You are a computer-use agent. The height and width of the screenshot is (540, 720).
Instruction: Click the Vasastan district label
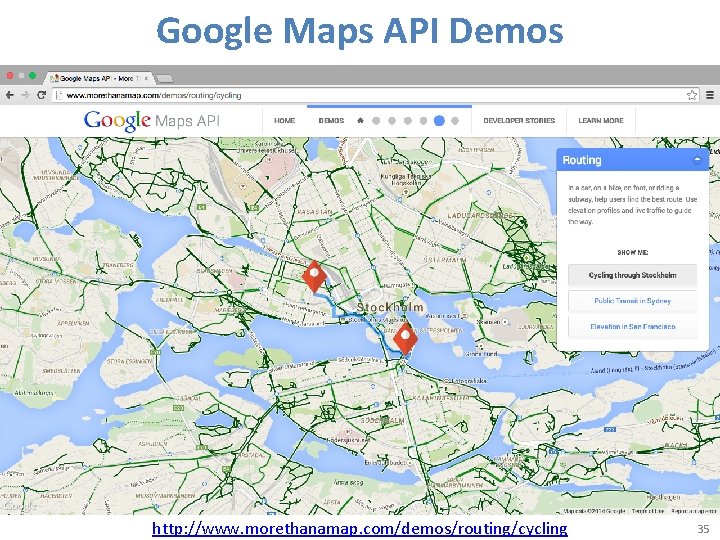pyautogui.click(x=315, y=212)
